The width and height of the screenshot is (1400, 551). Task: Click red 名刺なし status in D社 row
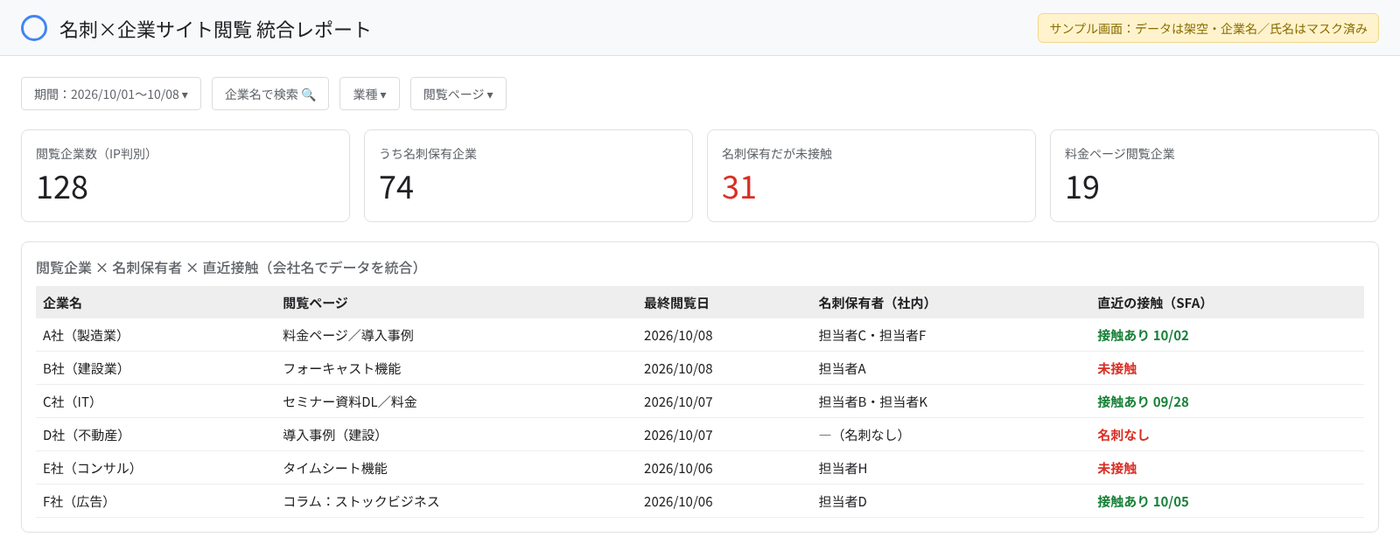[x=1123, y=434]
